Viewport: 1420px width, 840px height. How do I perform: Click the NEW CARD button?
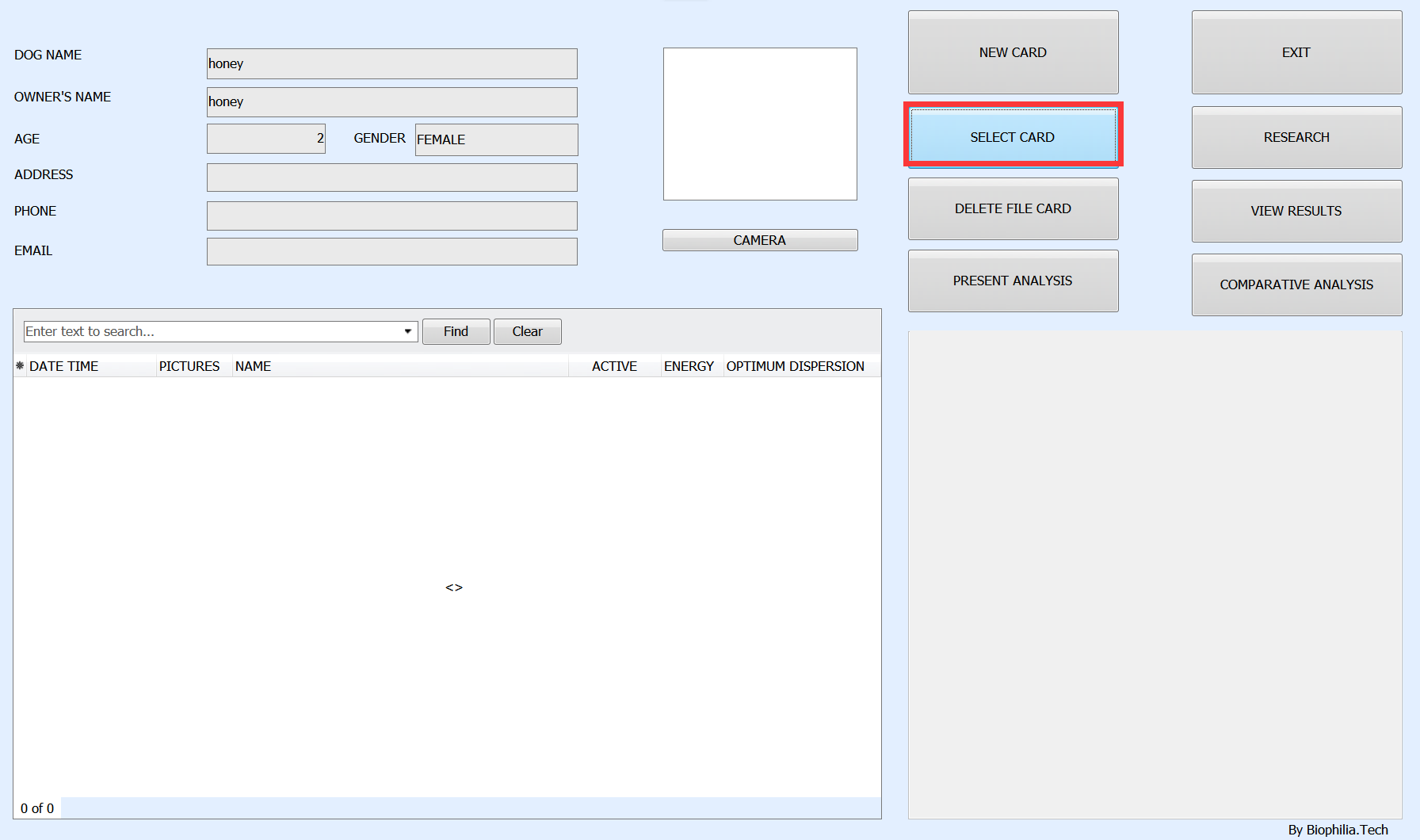coord(1013,52)
